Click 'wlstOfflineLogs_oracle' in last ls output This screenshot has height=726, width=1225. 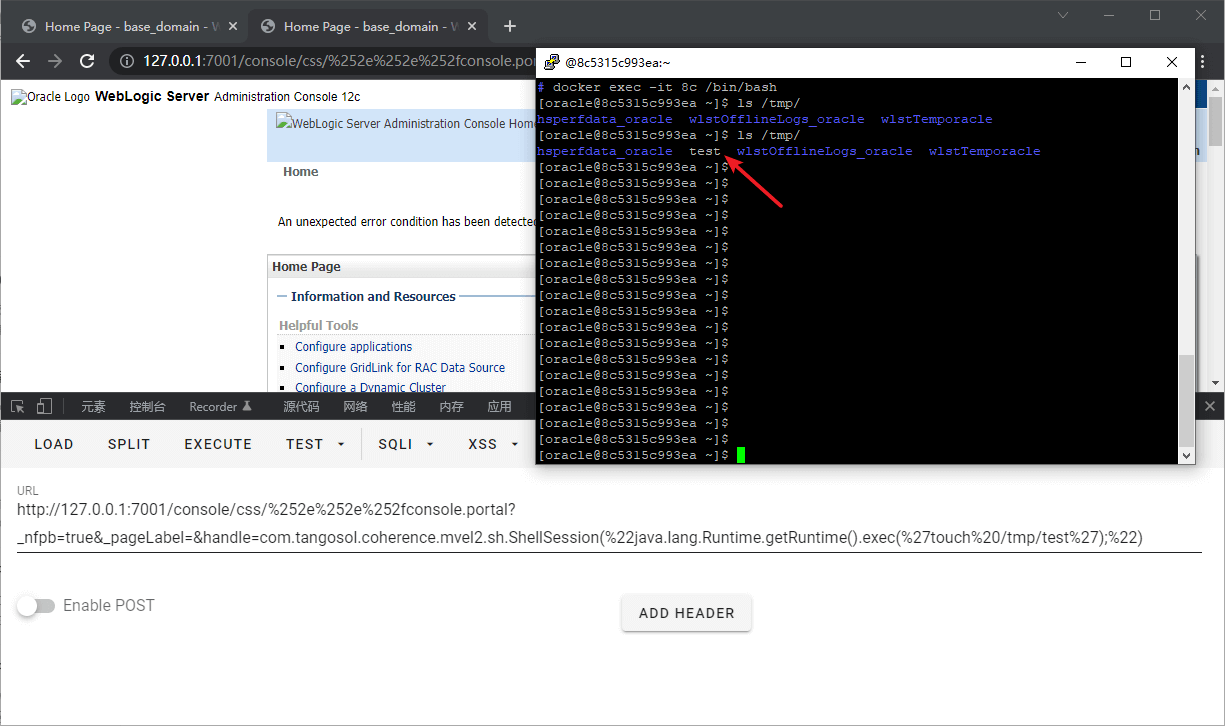(x=825, y=151)
